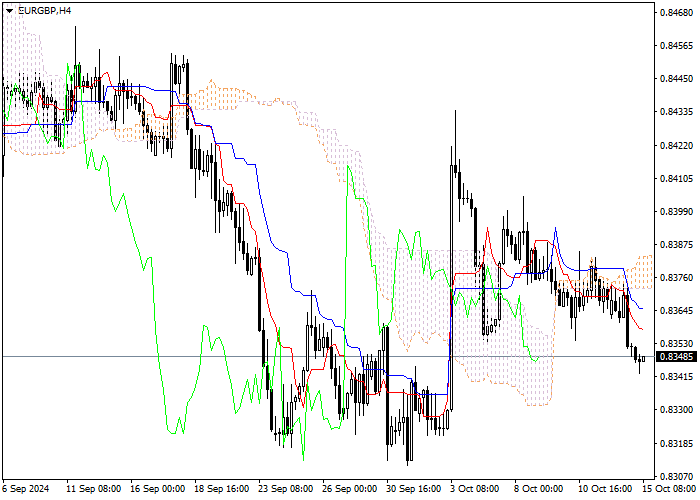Click the 0.83415 price axis label

coord(677,377)
